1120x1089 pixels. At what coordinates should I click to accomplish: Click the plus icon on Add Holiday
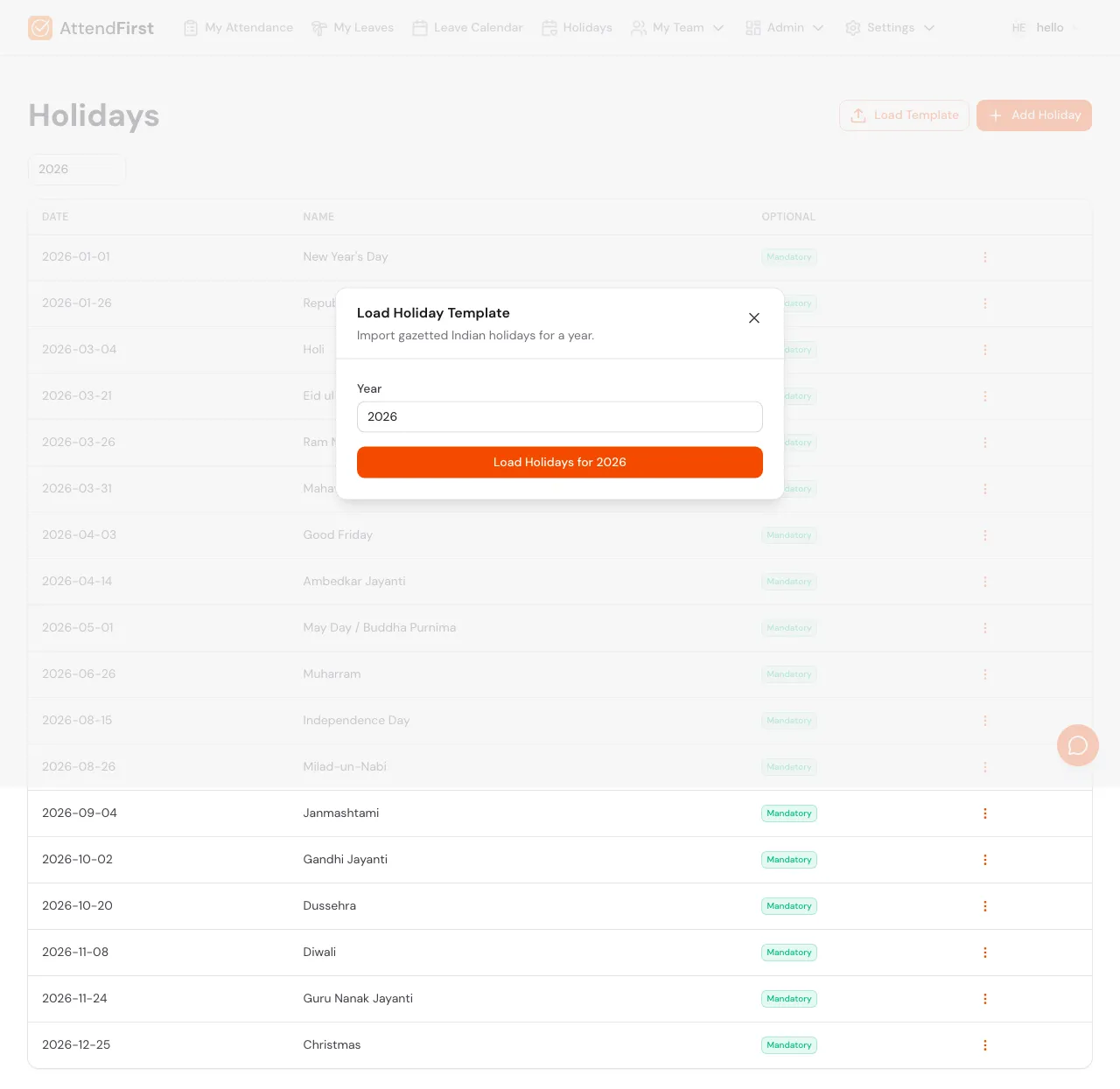click(995, 115)
